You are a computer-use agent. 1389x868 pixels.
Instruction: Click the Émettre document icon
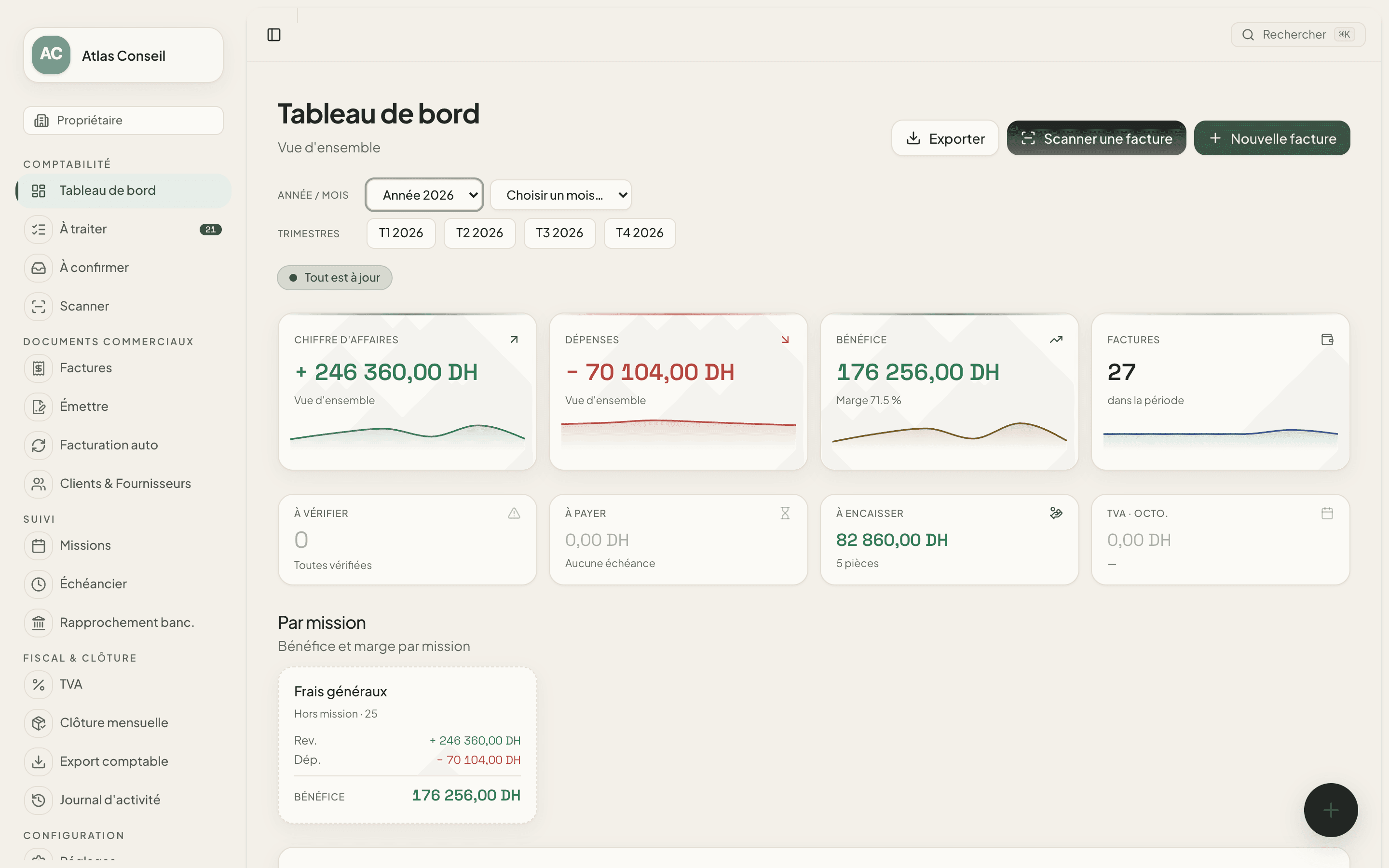pyautogui.click(x=39, y=407)
